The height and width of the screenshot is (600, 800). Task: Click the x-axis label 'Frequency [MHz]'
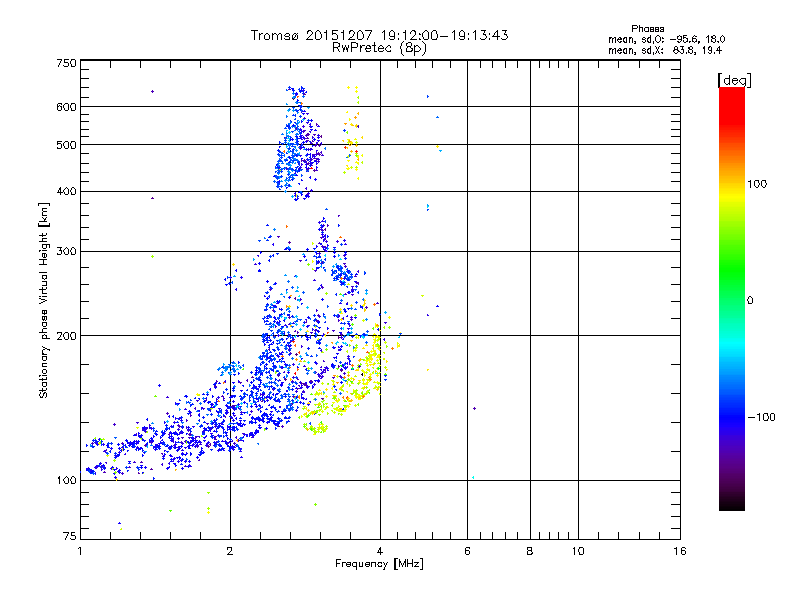pyautogui.click(x=379, y=564)
